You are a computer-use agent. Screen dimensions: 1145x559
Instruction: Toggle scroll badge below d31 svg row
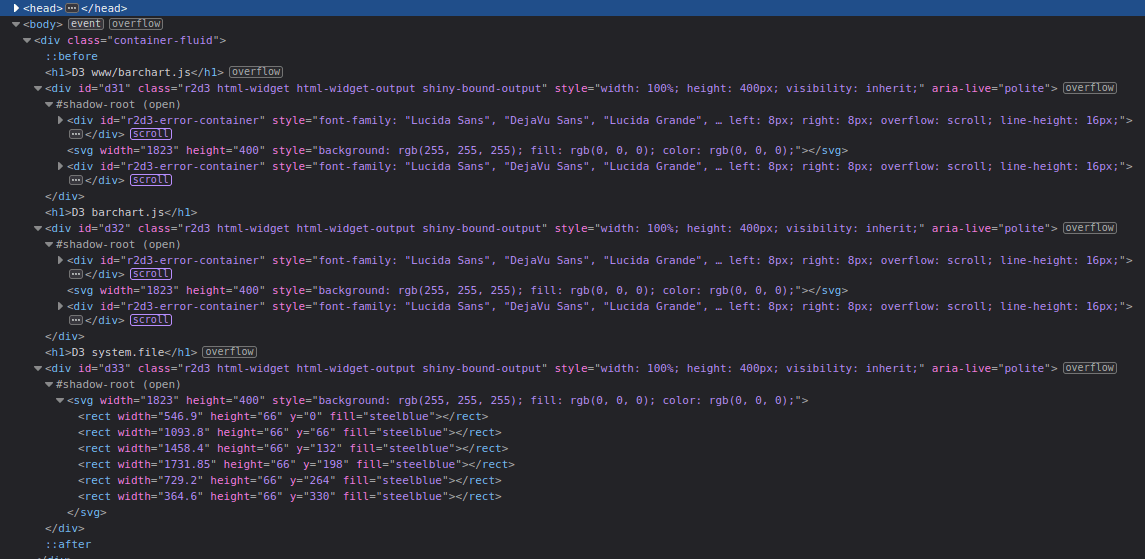click(150, 180)
